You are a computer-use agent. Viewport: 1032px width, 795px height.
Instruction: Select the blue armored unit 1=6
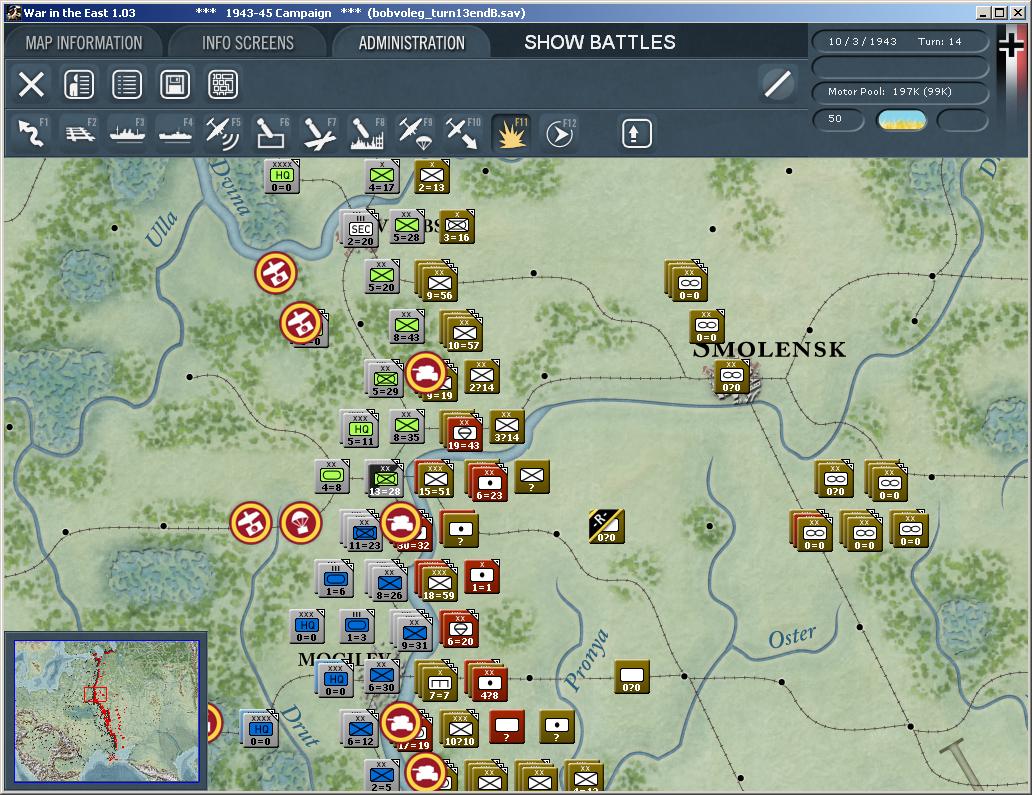tap(334, 580)
